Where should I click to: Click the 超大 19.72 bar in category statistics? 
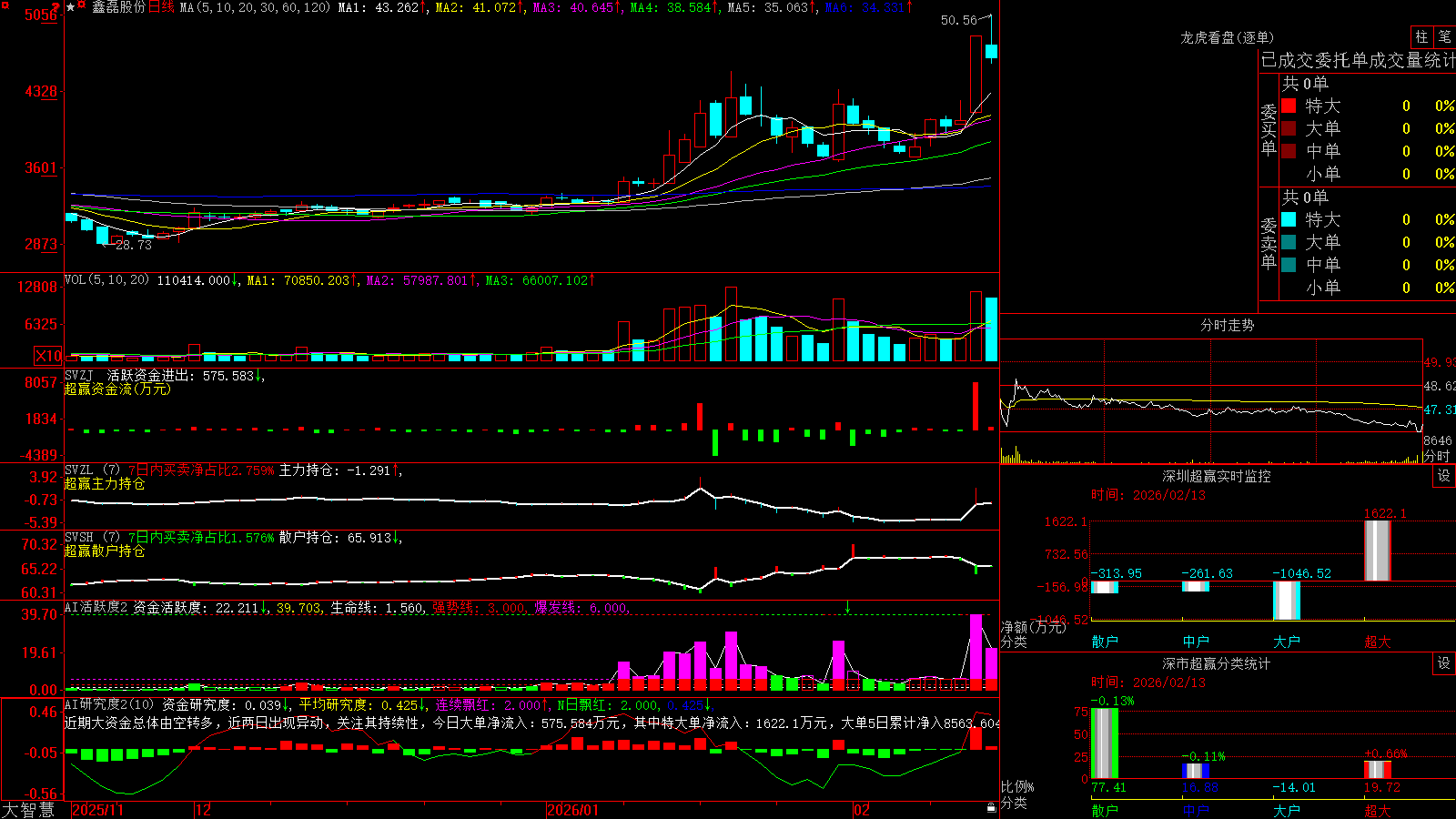[x=1378, y=770]
